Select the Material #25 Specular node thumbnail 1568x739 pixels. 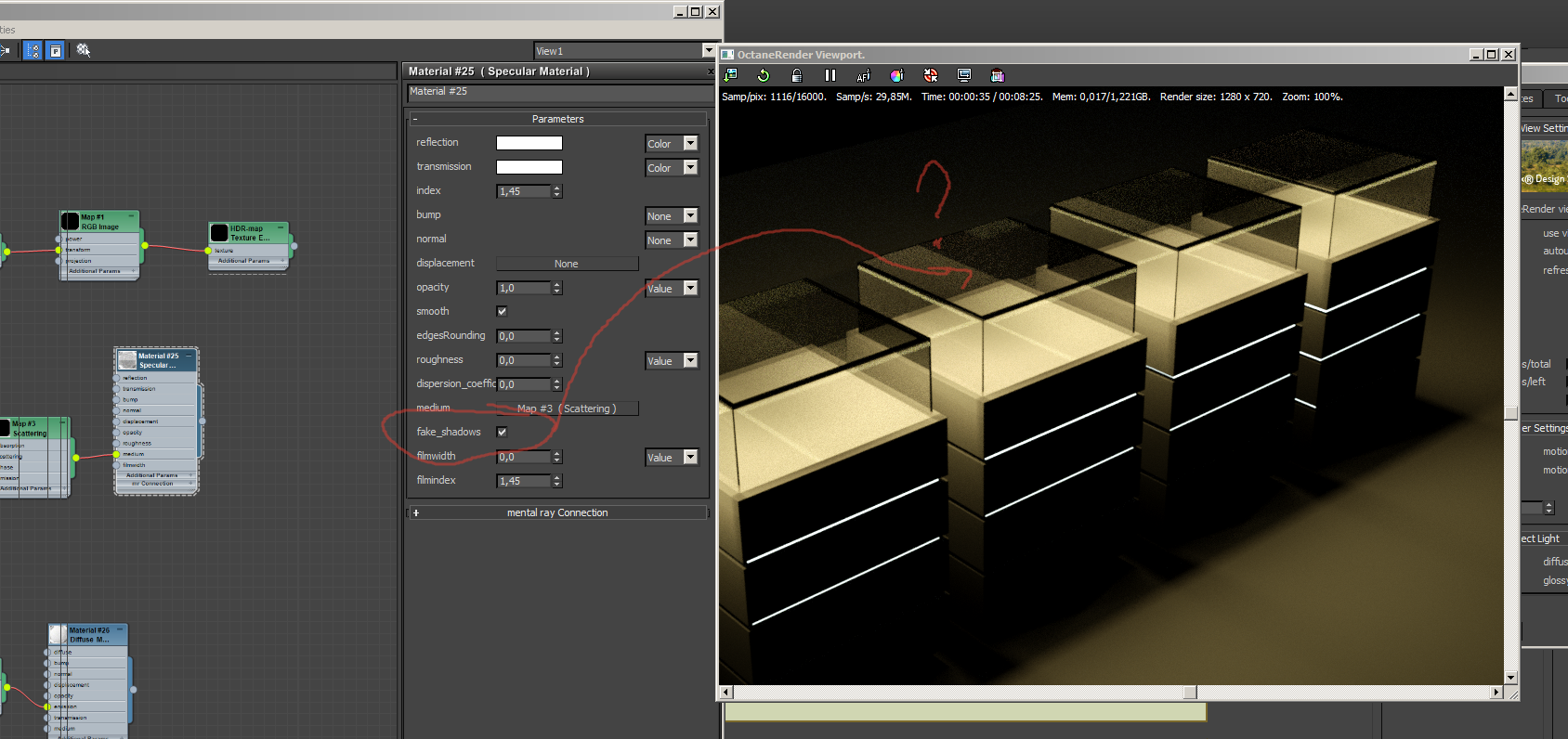127,359
